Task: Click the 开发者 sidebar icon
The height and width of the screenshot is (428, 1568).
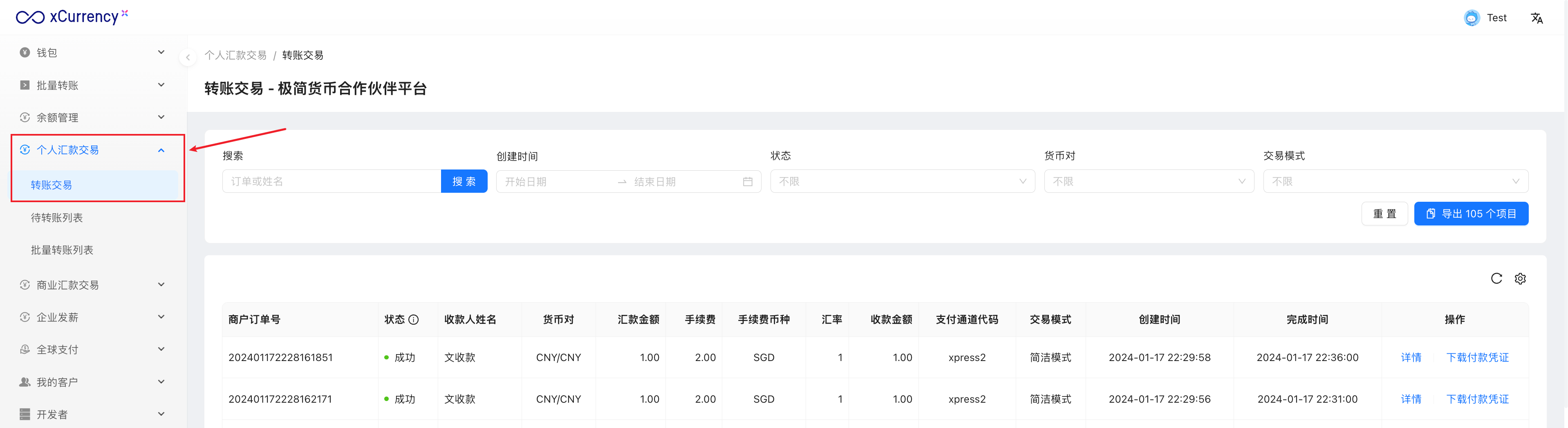Action: point(25,414)
